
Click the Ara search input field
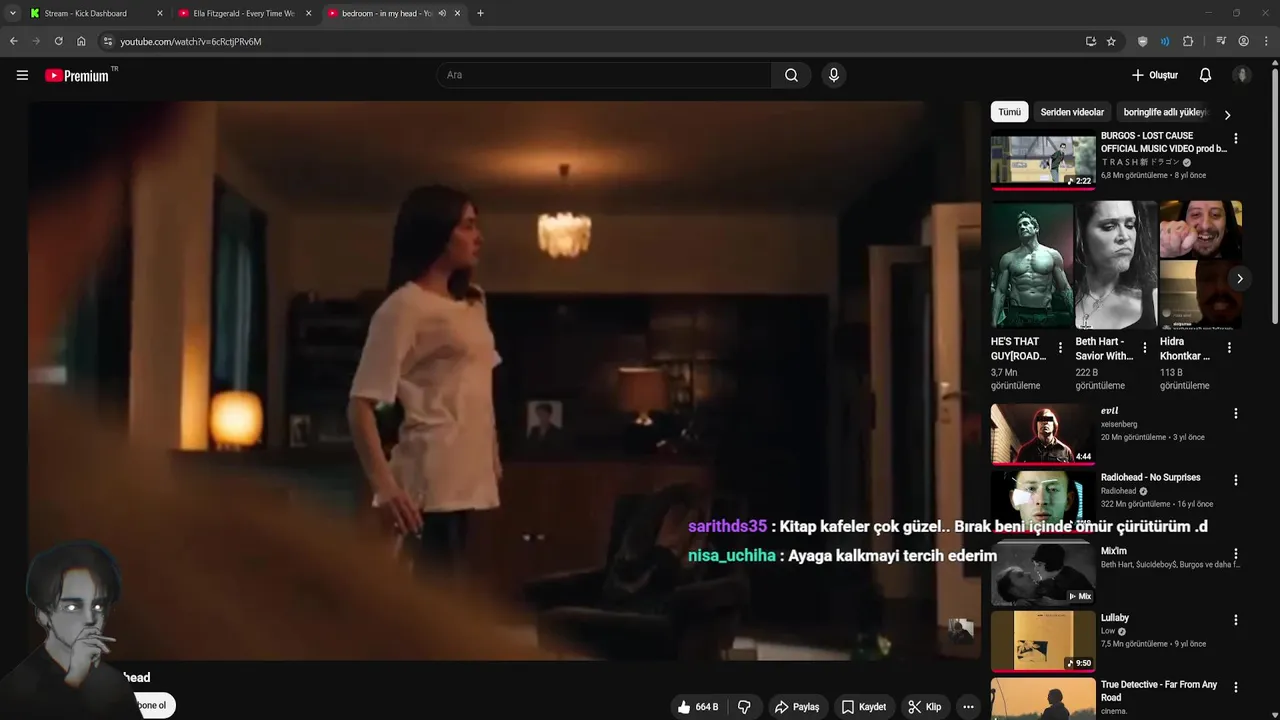tap(603, 75)
